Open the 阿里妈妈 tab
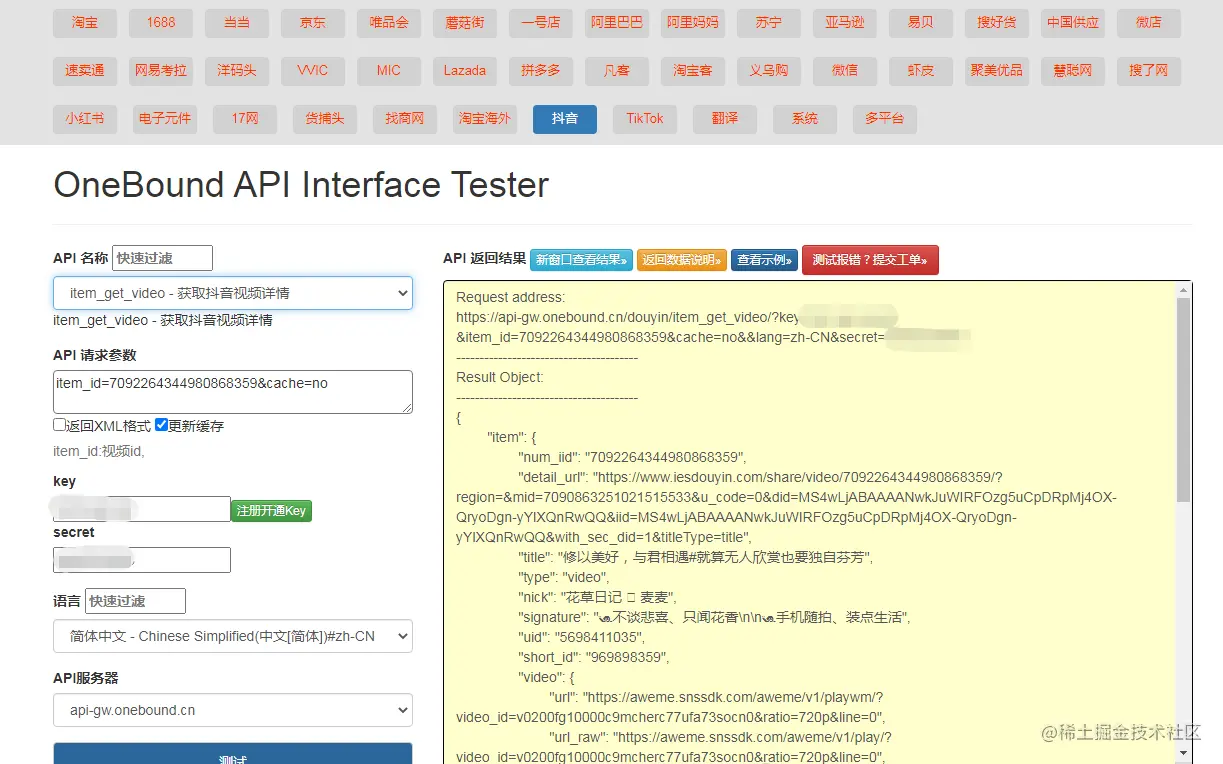 point(693,23)
